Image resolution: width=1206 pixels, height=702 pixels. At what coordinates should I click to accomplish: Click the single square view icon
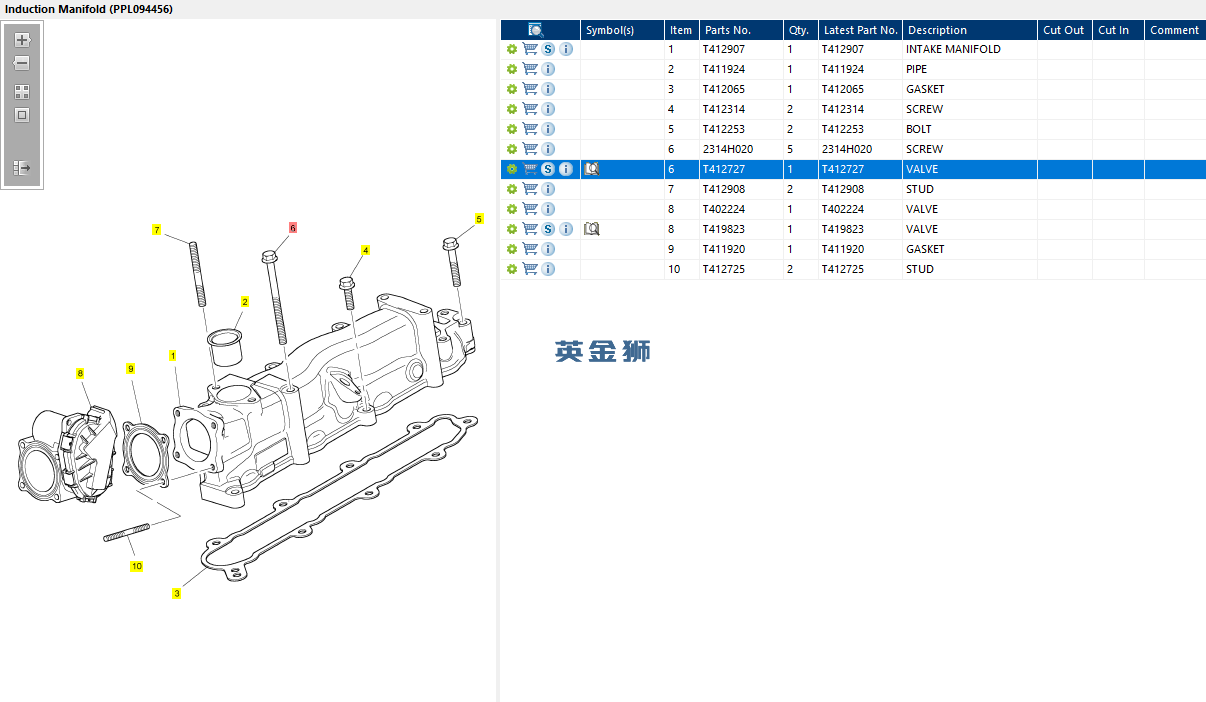[22, 115]
